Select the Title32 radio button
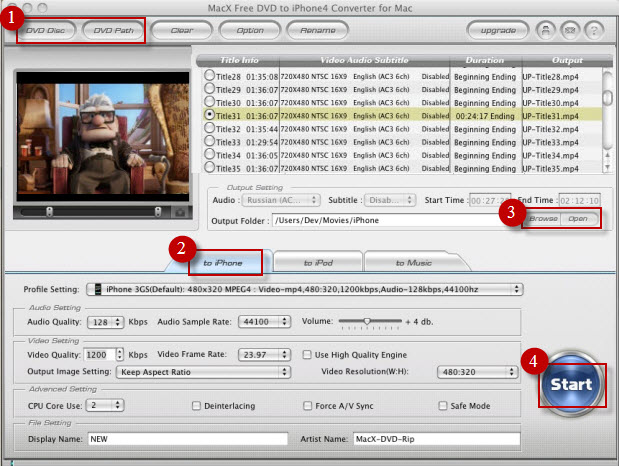619x466 pixels. [210, 128]
